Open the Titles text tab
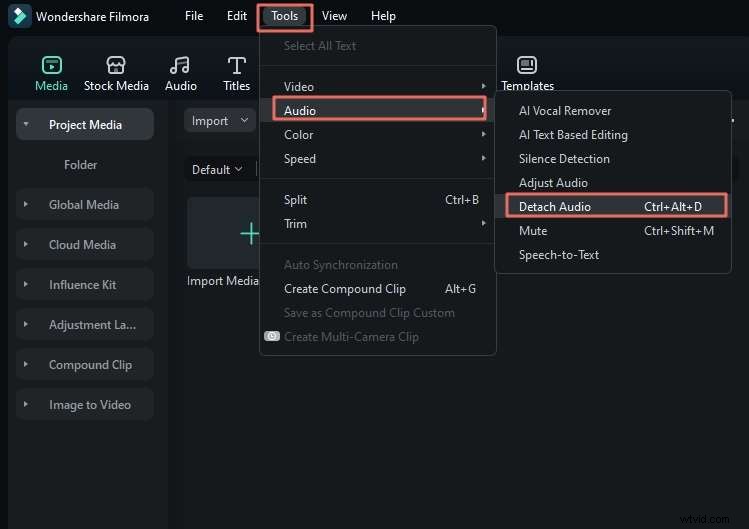This screenshot has width=749, height=529. pos(236,66)
